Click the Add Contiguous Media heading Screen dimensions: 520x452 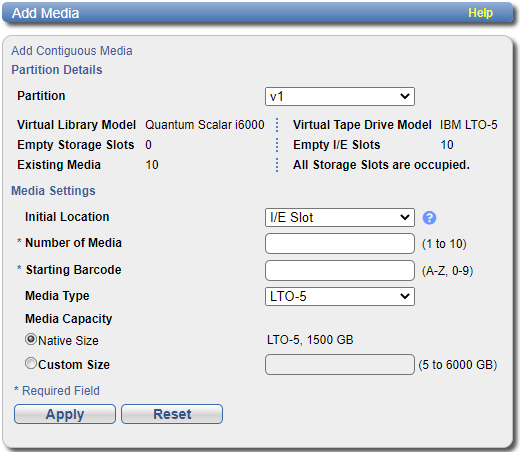[72, 51]
